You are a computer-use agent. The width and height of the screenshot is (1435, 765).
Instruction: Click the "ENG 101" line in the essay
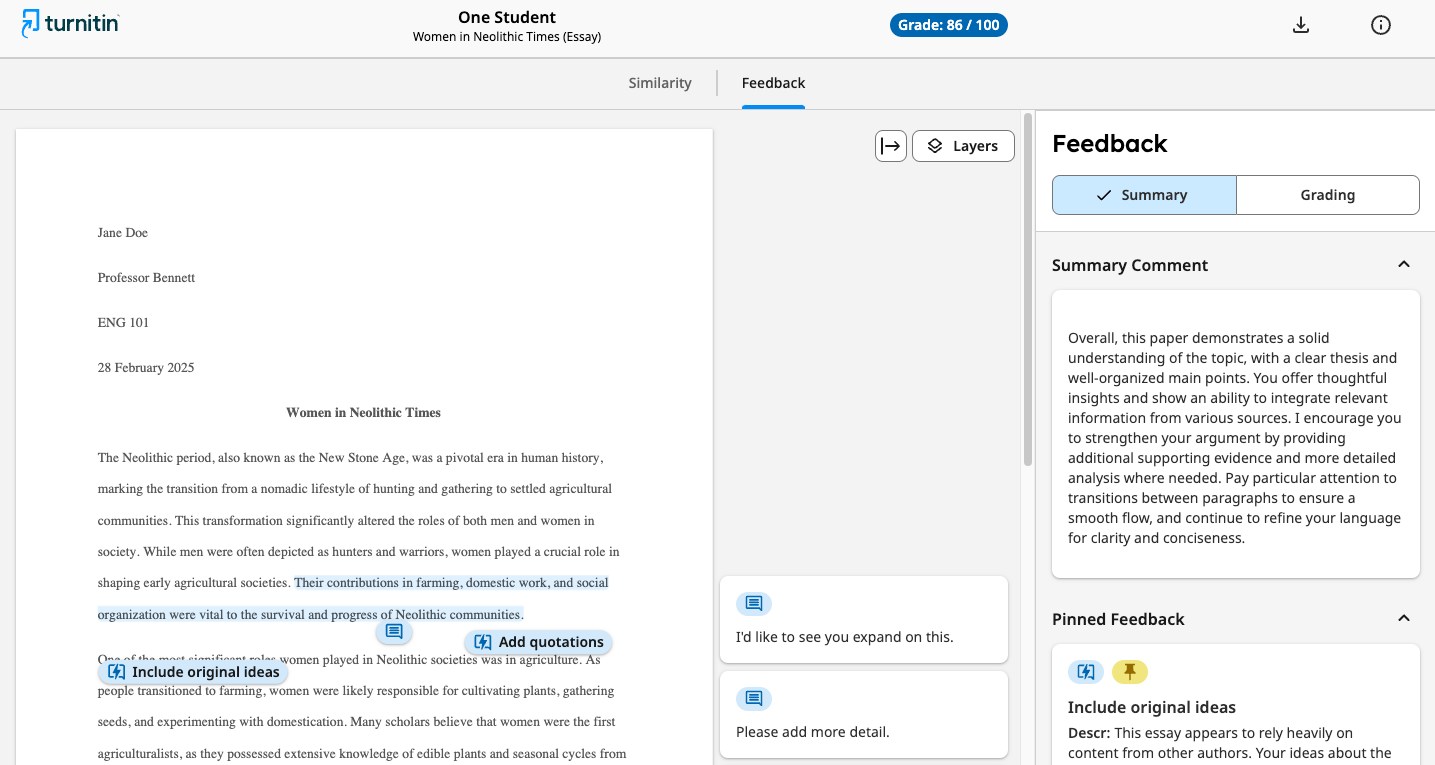click(x=123, y=323)
